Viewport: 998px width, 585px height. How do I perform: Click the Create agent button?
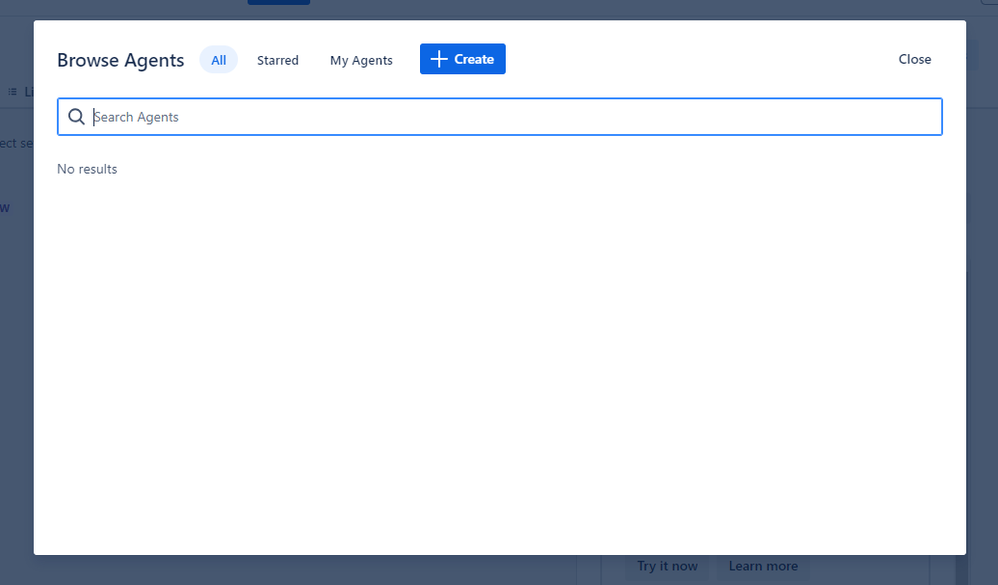463,59
